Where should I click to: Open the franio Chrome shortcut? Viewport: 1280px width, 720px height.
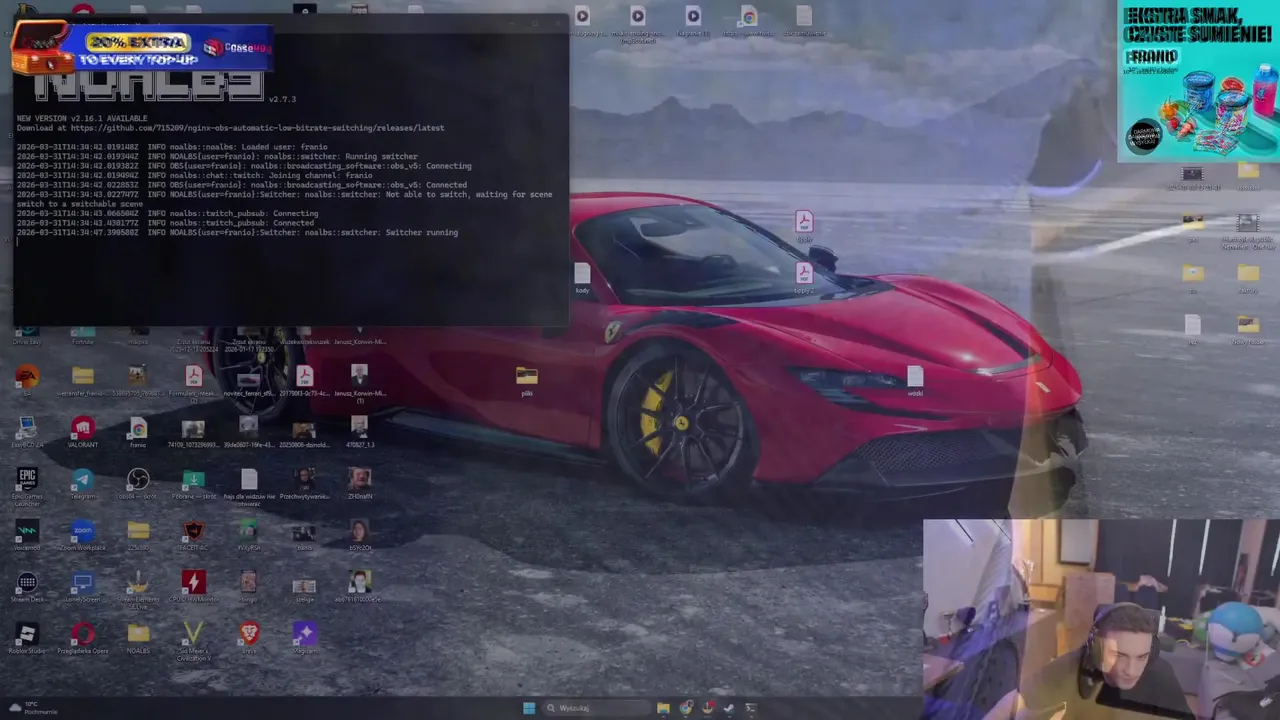pos(138,432)
